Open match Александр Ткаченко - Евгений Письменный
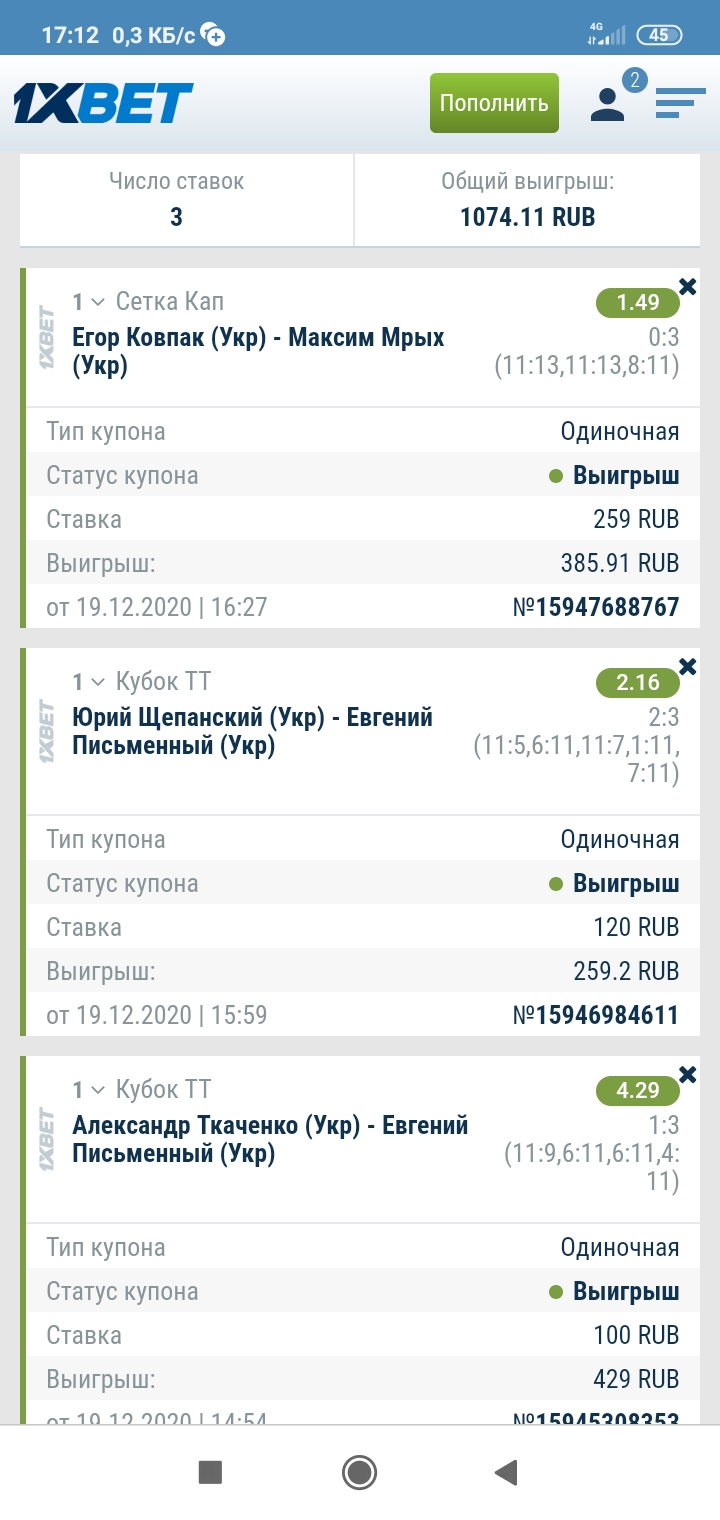The width and height of the screenshot is (720, 1520). [270, 1139]
